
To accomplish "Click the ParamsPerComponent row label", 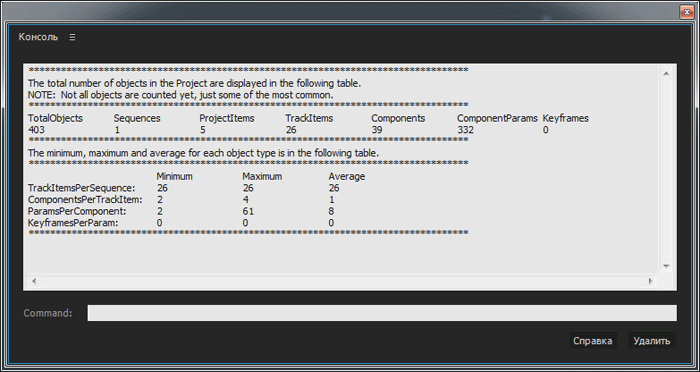I will pos(77,211).
